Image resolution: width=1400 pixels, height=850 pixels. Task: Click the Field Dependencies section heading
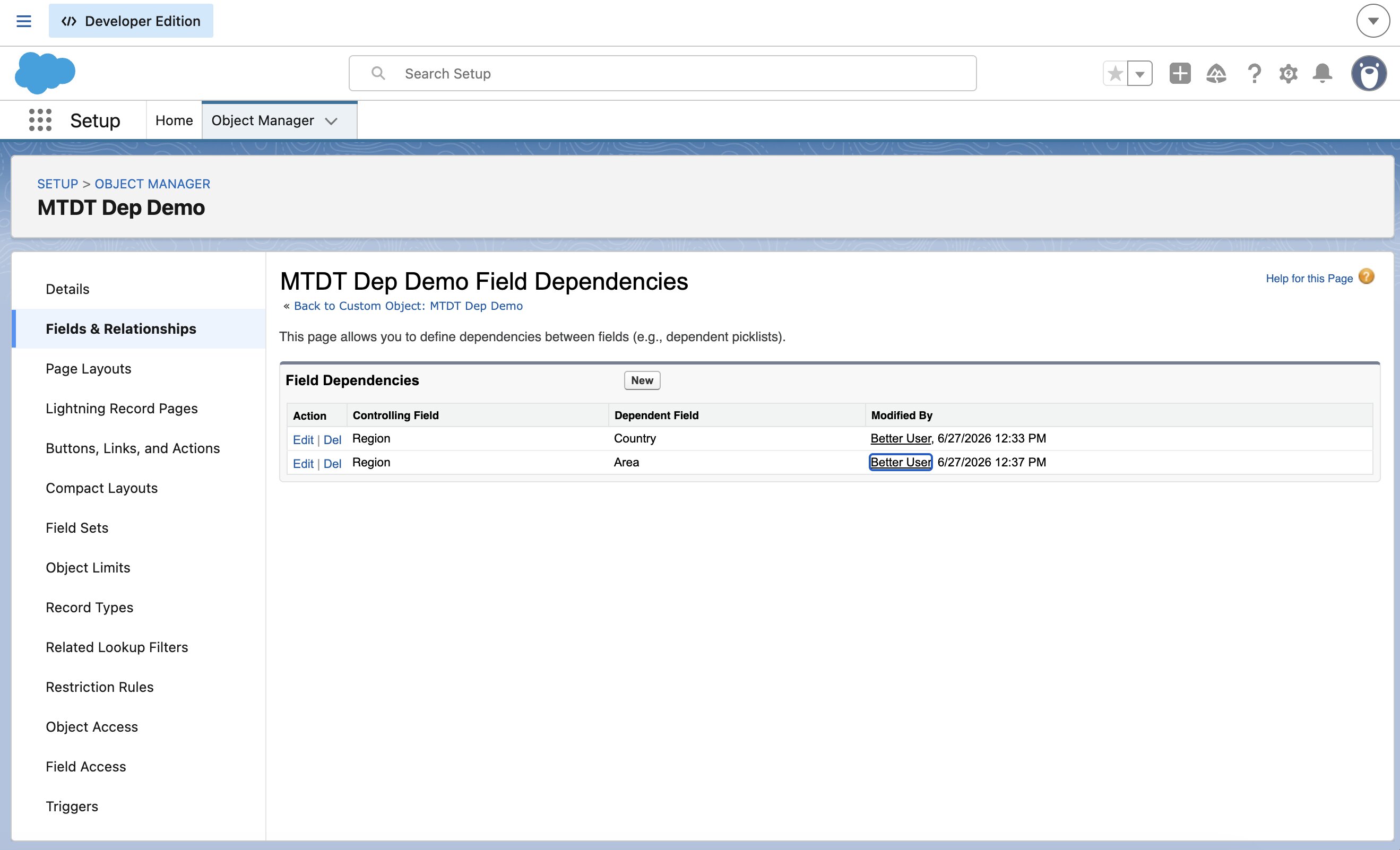point(352,380)
